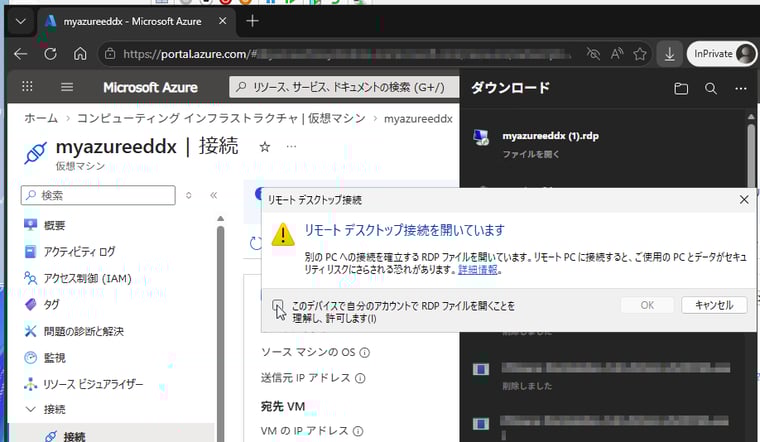
Task: Go to the ホーム breadcrumb
Action: click(41, 118)
